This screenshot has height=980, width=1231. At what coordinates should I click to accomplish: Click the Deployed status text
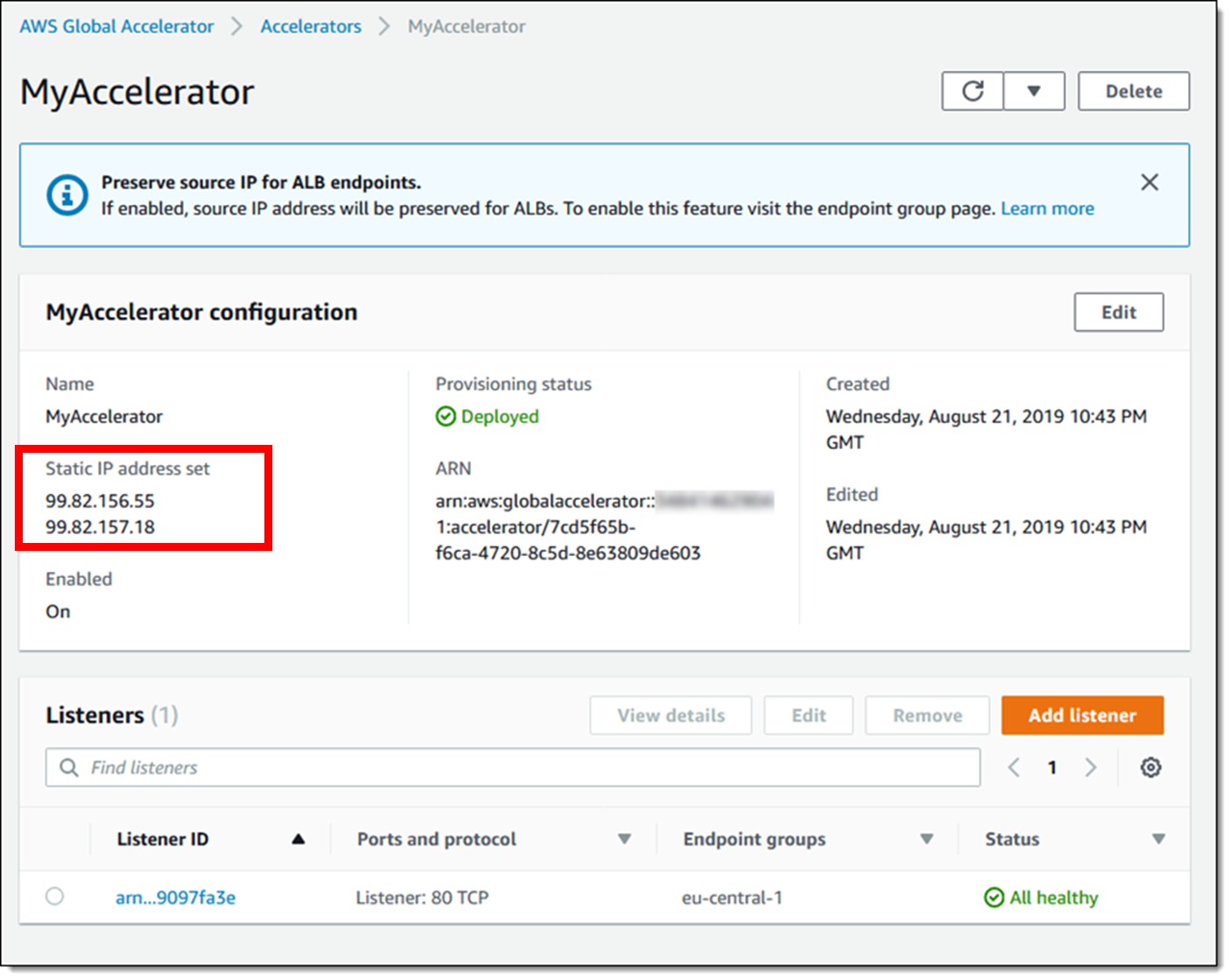tap(500, 417)
